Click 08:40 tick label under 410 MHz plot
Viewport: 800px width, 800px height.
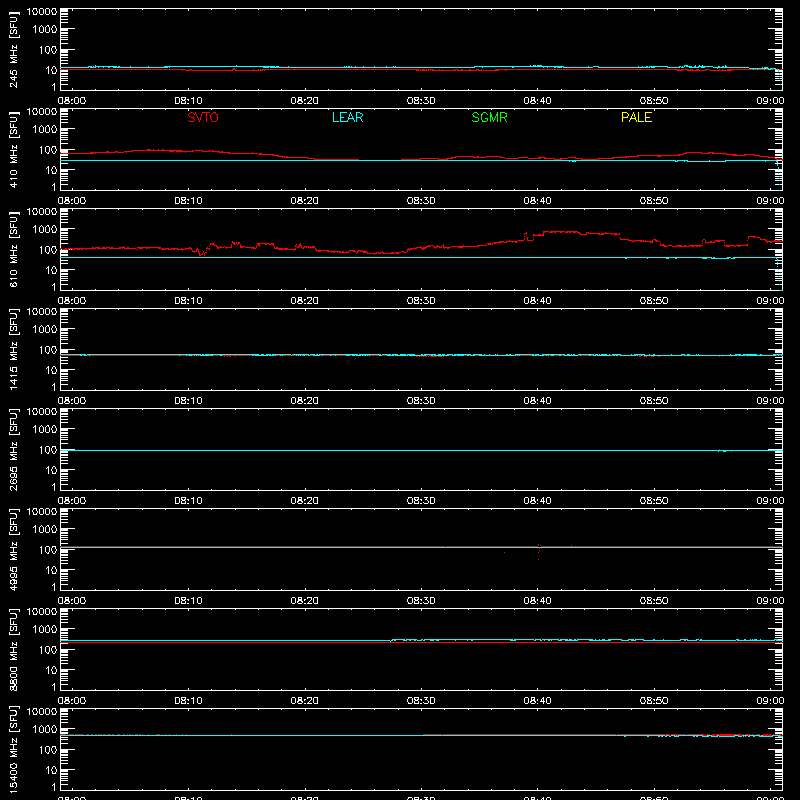tap(537, 201)
